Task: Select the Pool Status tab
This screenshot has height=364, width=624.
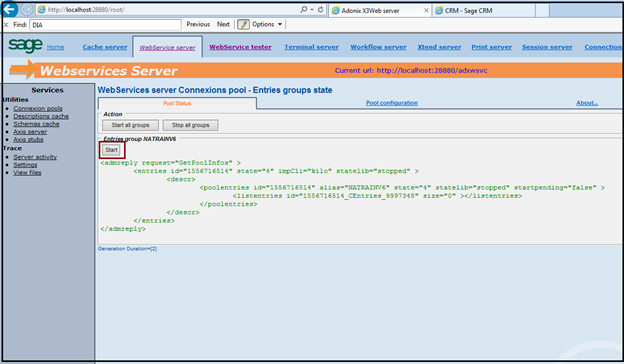Action: [x=177, y=103]
